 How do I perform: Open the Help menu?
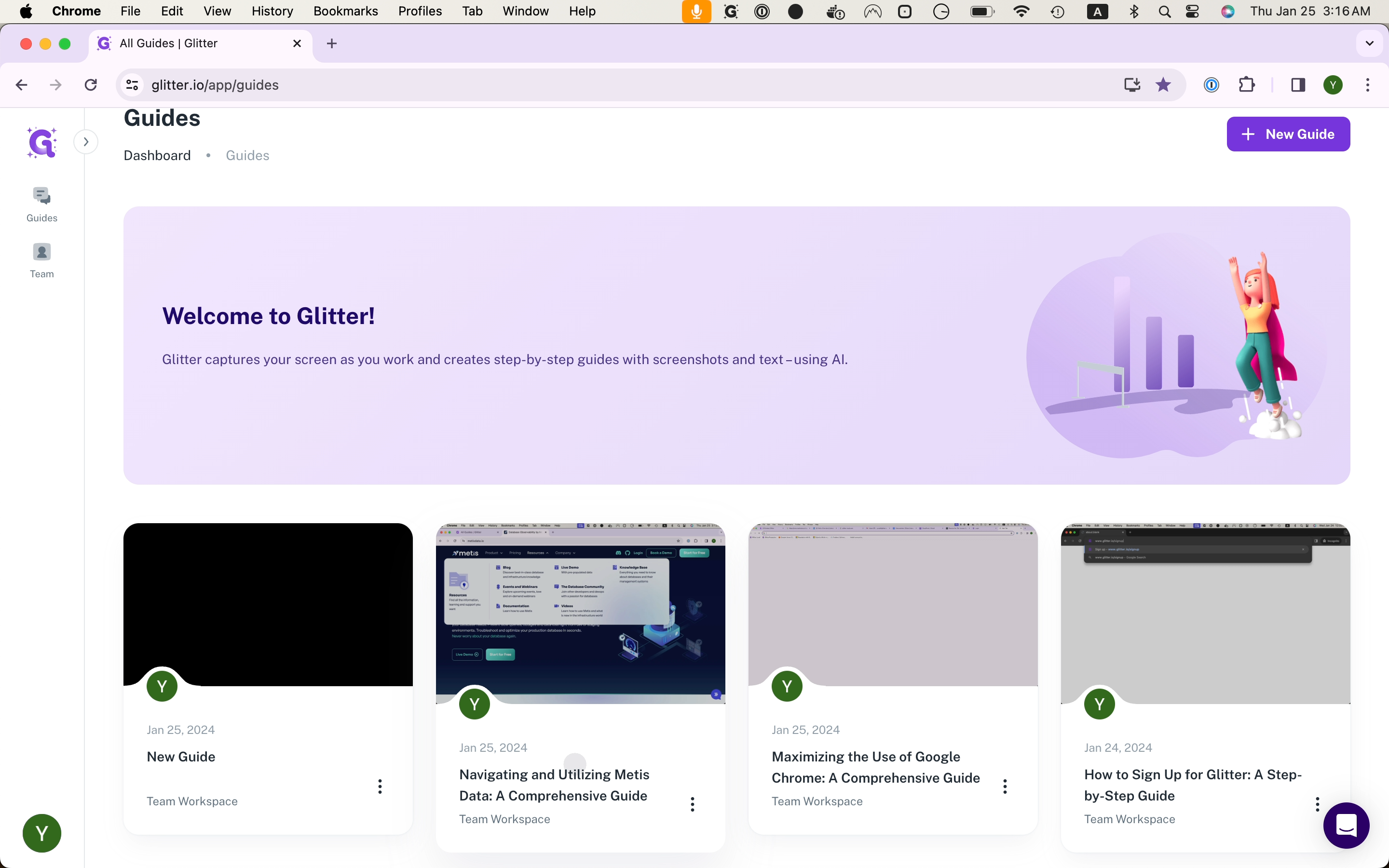click(x=582, y=12)
